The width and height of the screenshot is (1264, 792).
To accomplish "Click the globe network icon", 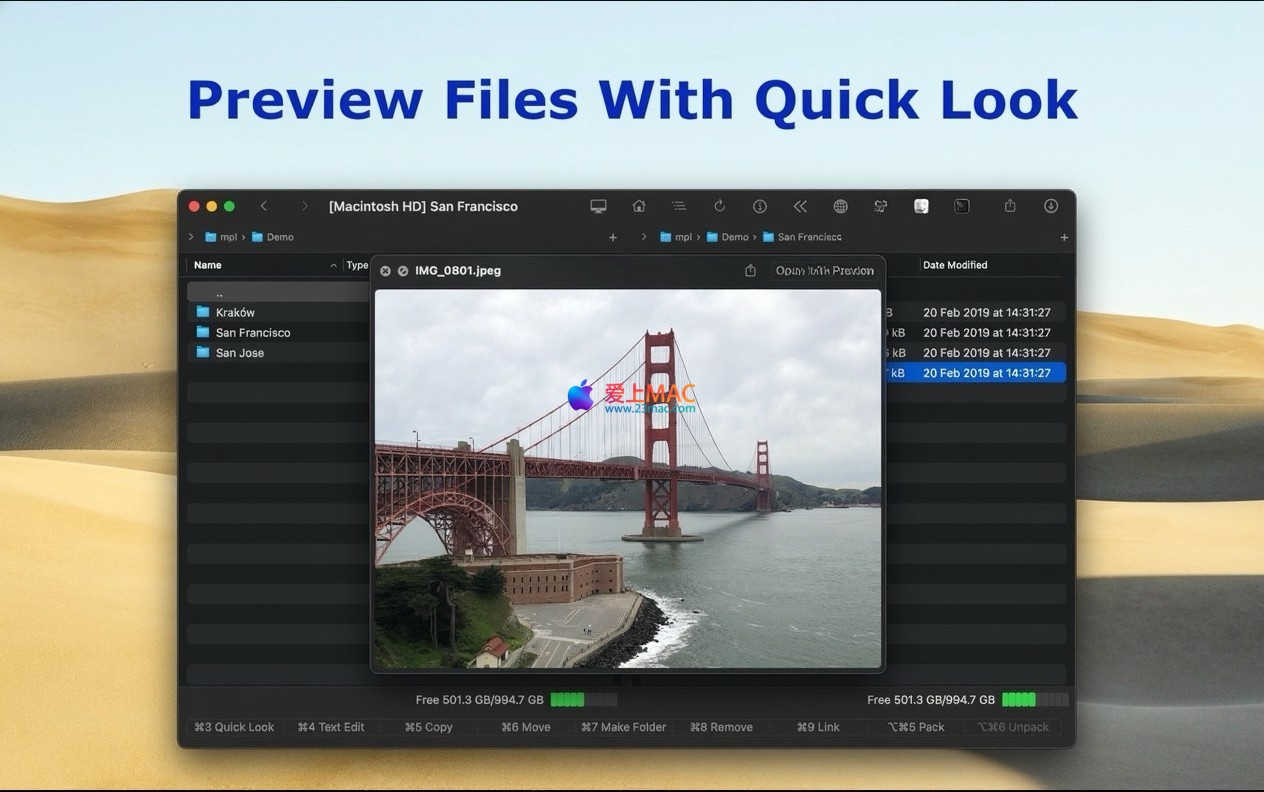I will tap(841, 206).
